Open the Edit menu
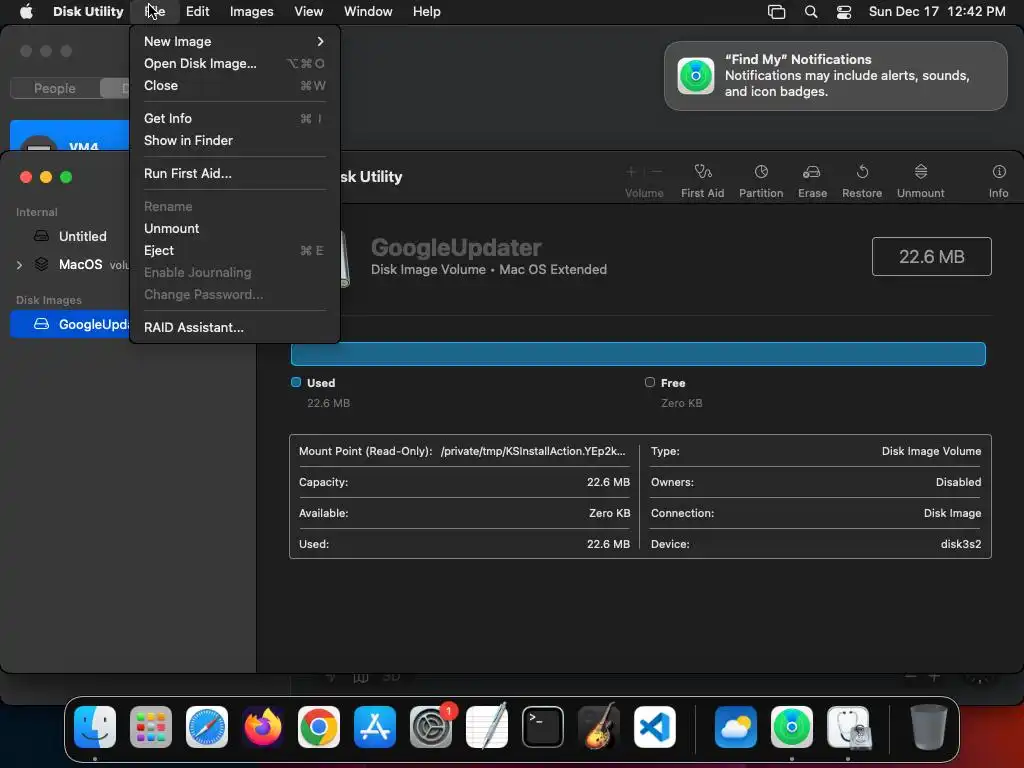This screenshot has width=1024, height=768. click(197, 12)
